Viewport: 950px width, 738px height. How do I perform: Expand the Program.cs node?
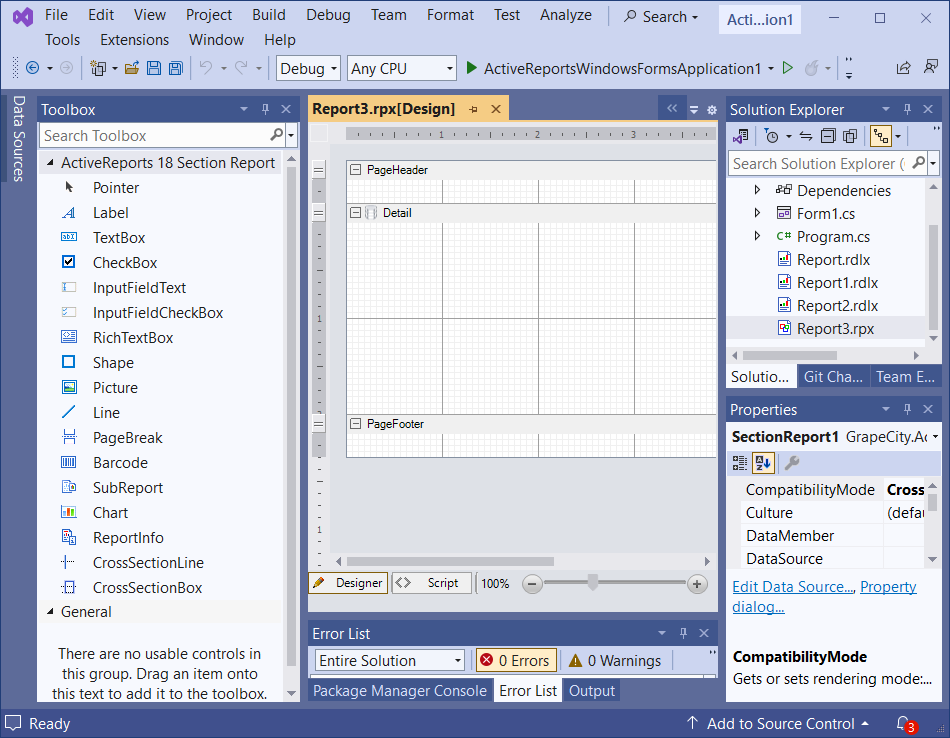coord(757,236)
